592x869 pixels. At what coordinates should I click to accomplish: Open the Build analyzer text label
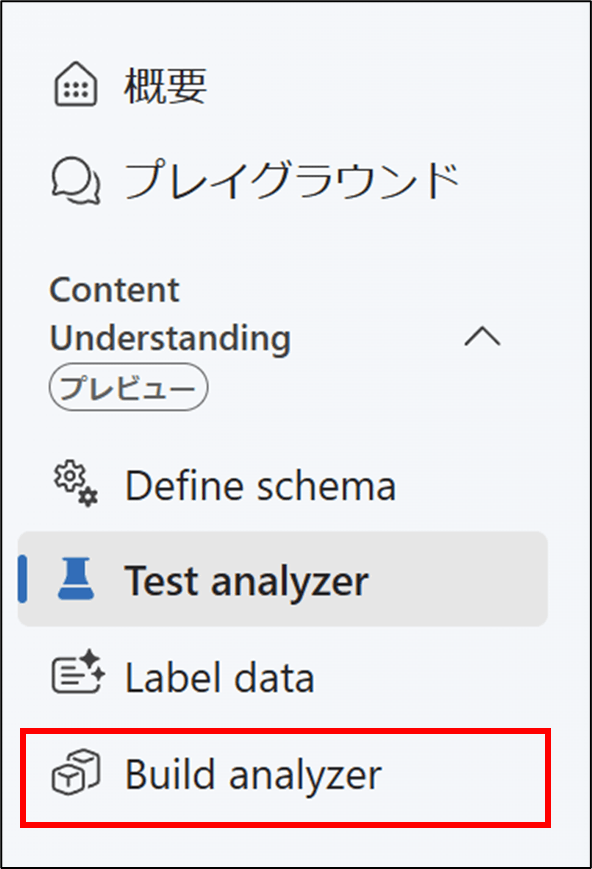pyautogui.click(x=253, y=775)
